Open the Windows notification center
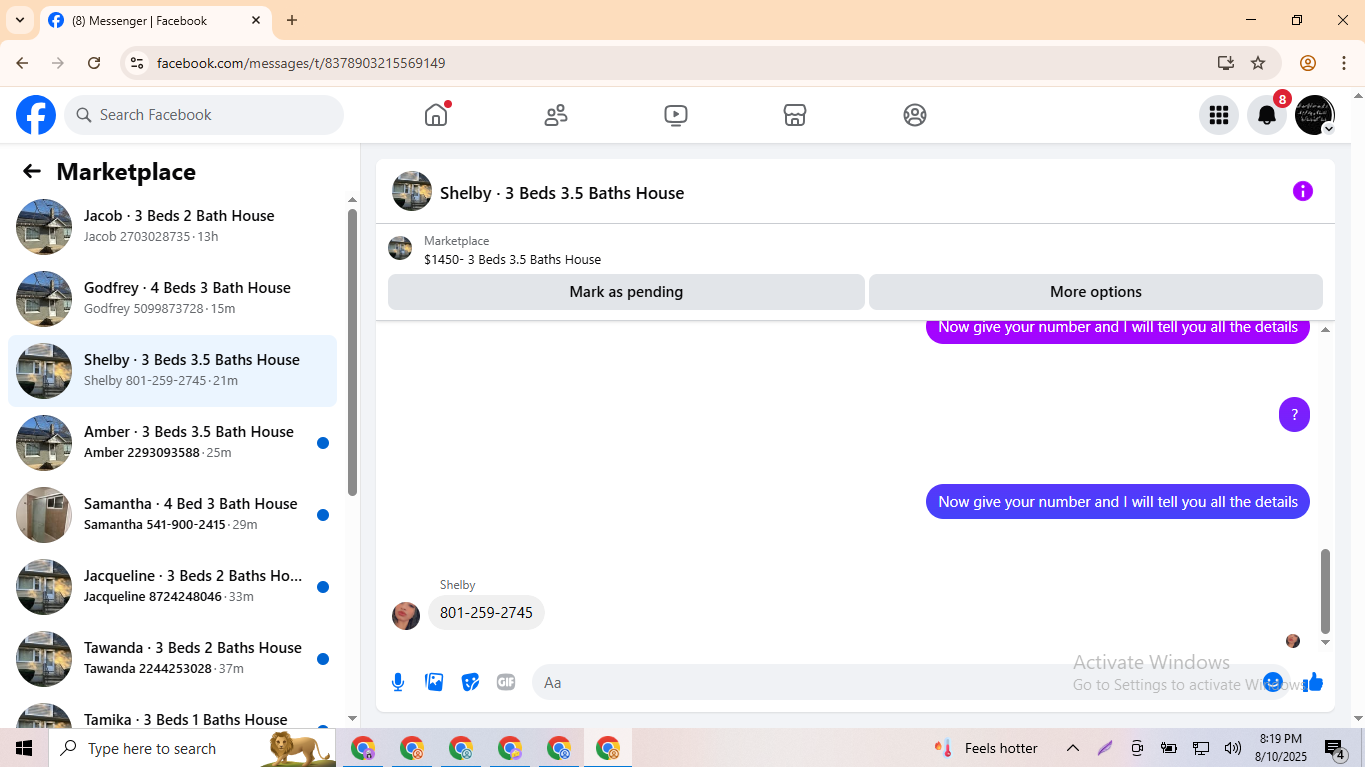The height and width of the screenshot is (767, 1365). (x=1336, y=749)
